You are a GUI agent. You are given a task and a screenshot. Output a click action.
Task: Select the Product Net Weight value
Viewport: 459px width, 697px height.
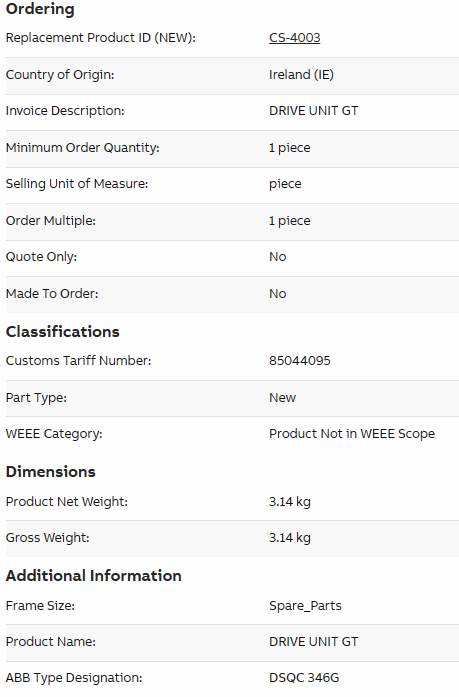[290, 502]
